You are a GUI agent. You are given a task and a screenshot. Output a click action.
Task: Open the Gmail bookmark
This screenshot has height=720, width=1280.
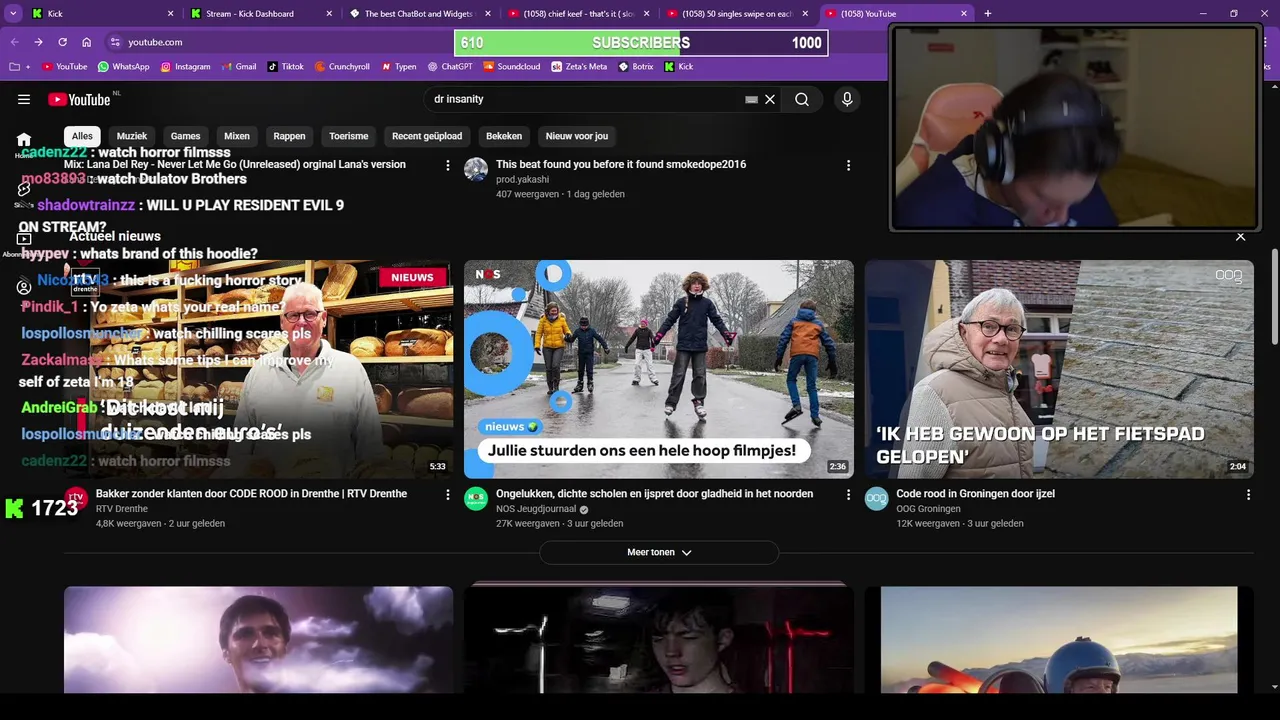coord(238,67)
